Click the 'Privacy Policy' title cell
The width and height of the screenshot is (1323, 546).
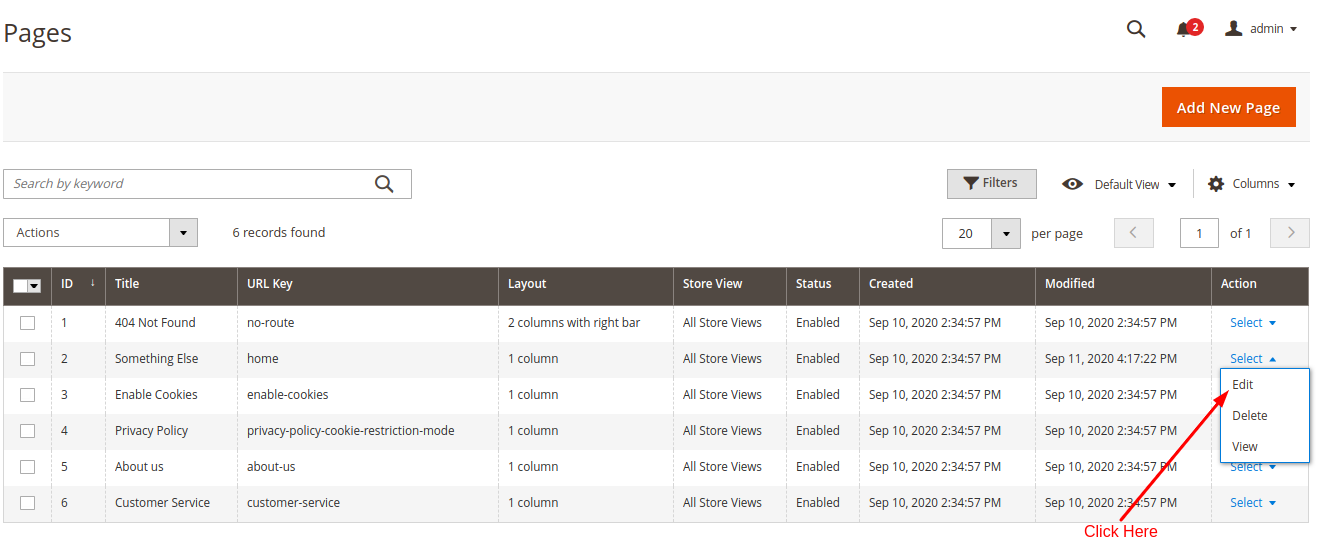click(x=151, y=431)
